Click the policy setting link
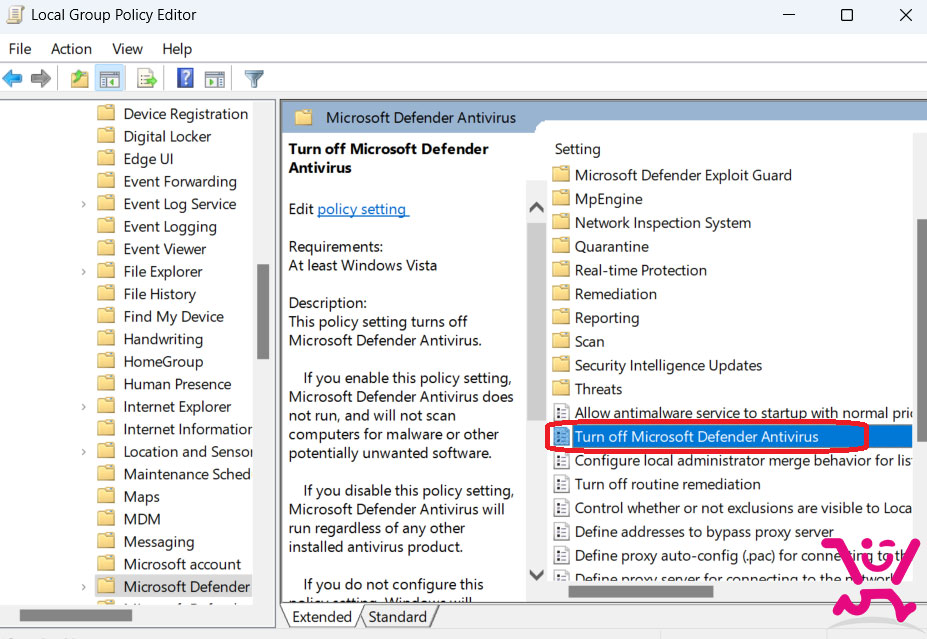The image size is (927, 639). click(x=362, y=209)
